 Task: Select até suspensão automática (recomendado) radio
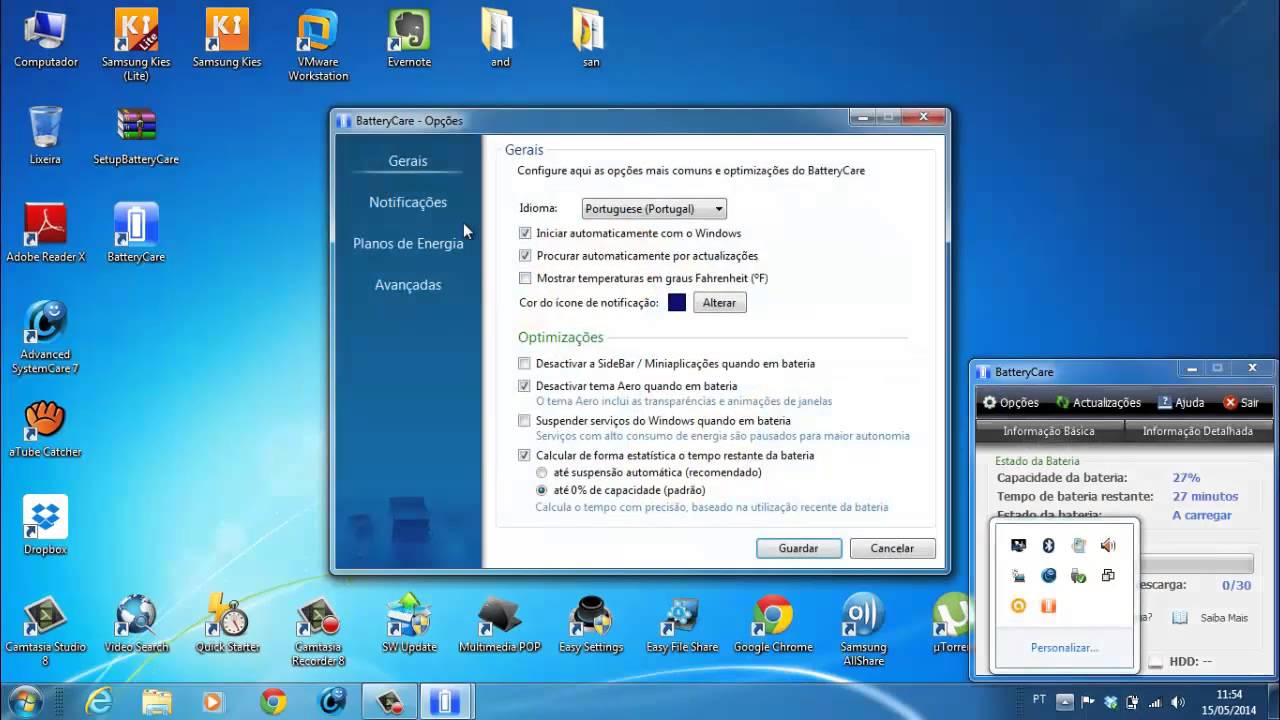[542, 472]
